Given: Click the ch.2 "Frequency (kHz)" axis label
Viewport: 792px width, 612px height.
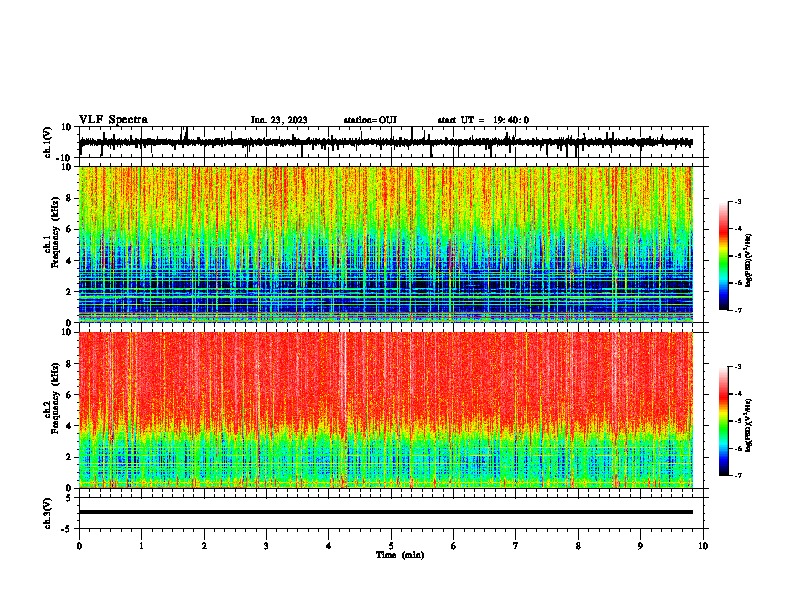Looking at the screenshot, I should (56, 398).
